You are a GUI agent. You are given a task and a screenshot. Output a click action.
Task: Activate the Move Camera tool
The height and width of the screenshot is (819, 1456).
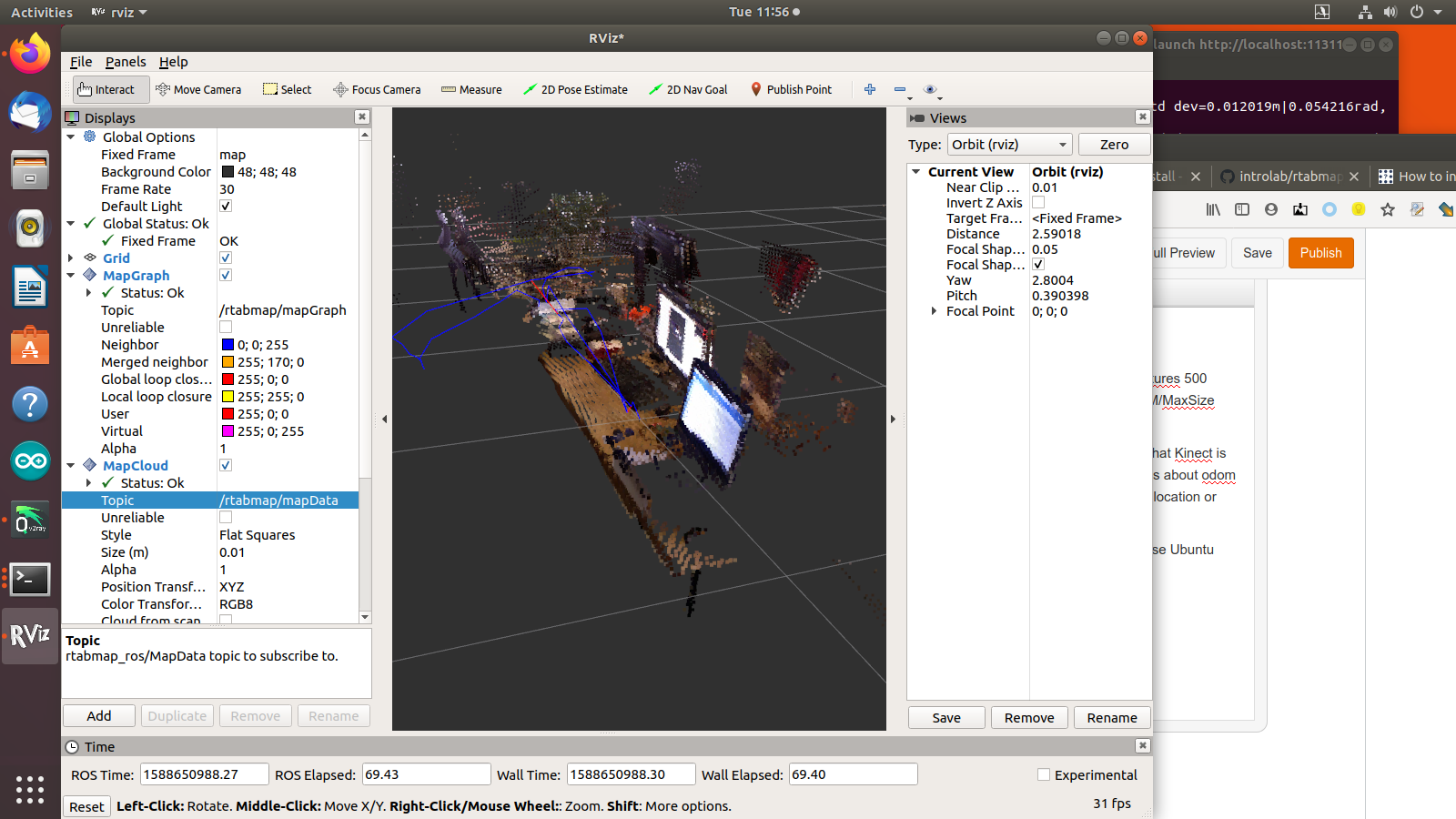pos(198,89)
